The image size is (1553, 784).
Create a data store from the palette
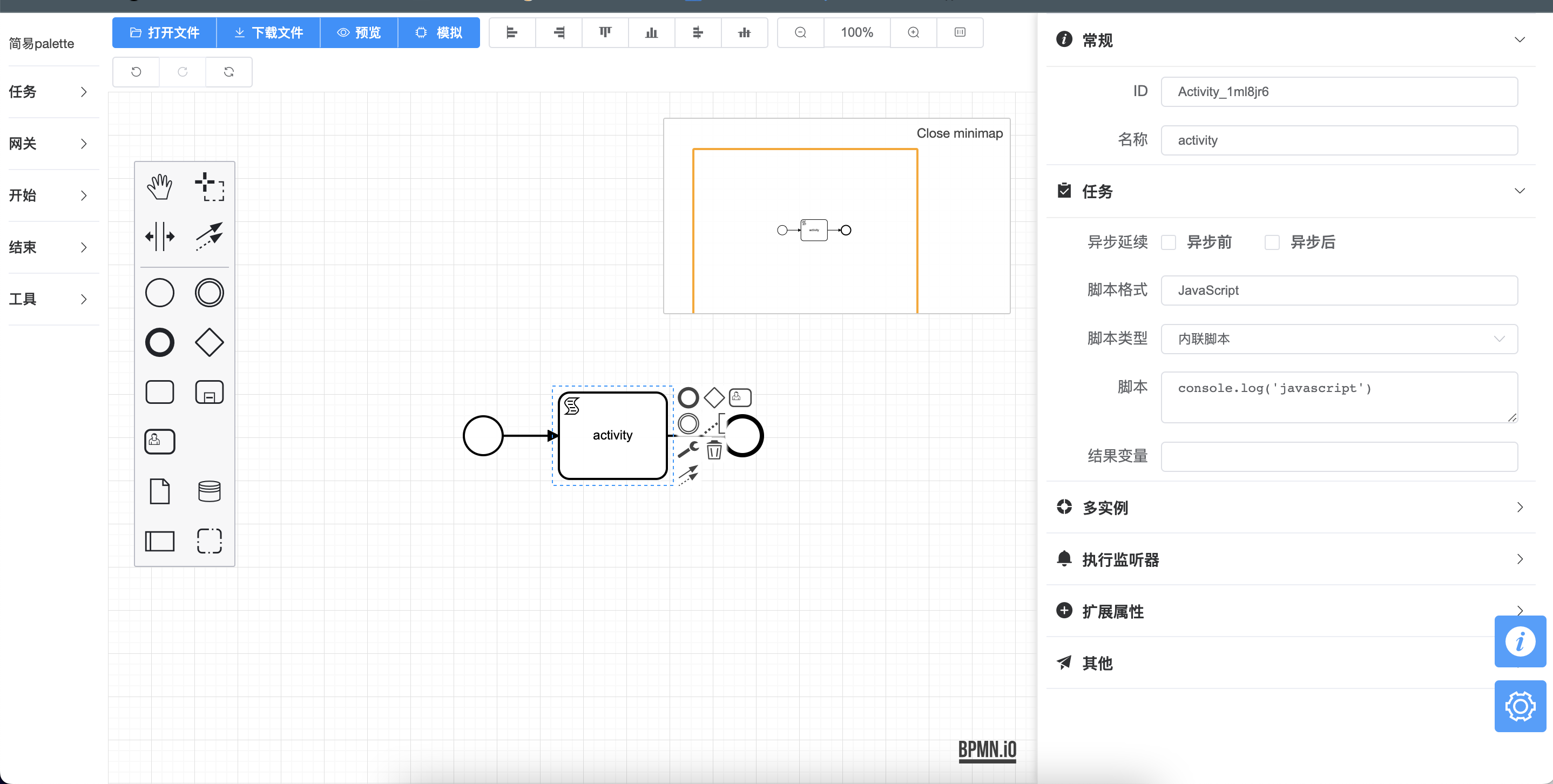point(209,491)
